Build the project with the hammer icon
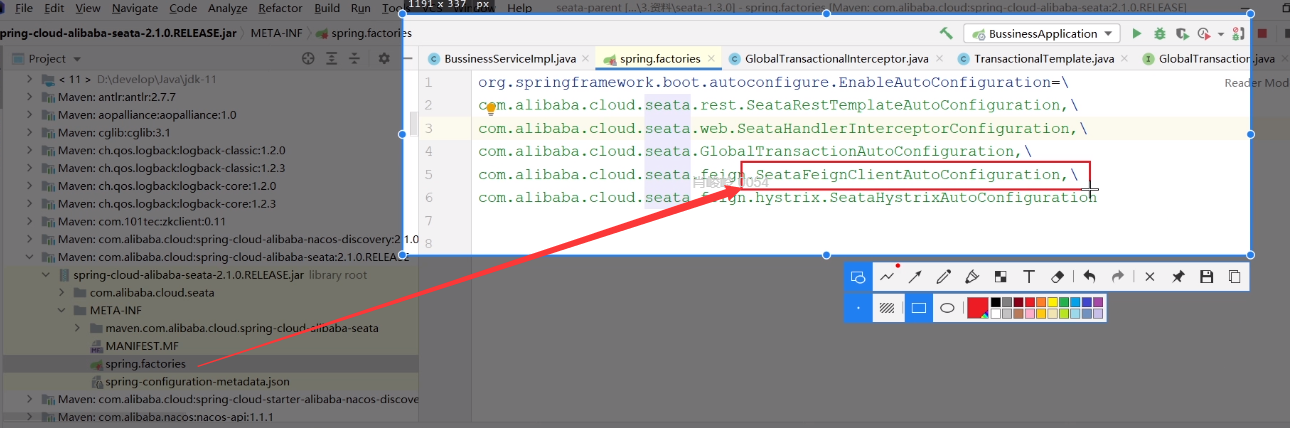This screenshot has height=428, width=1290. coord(946,34)
